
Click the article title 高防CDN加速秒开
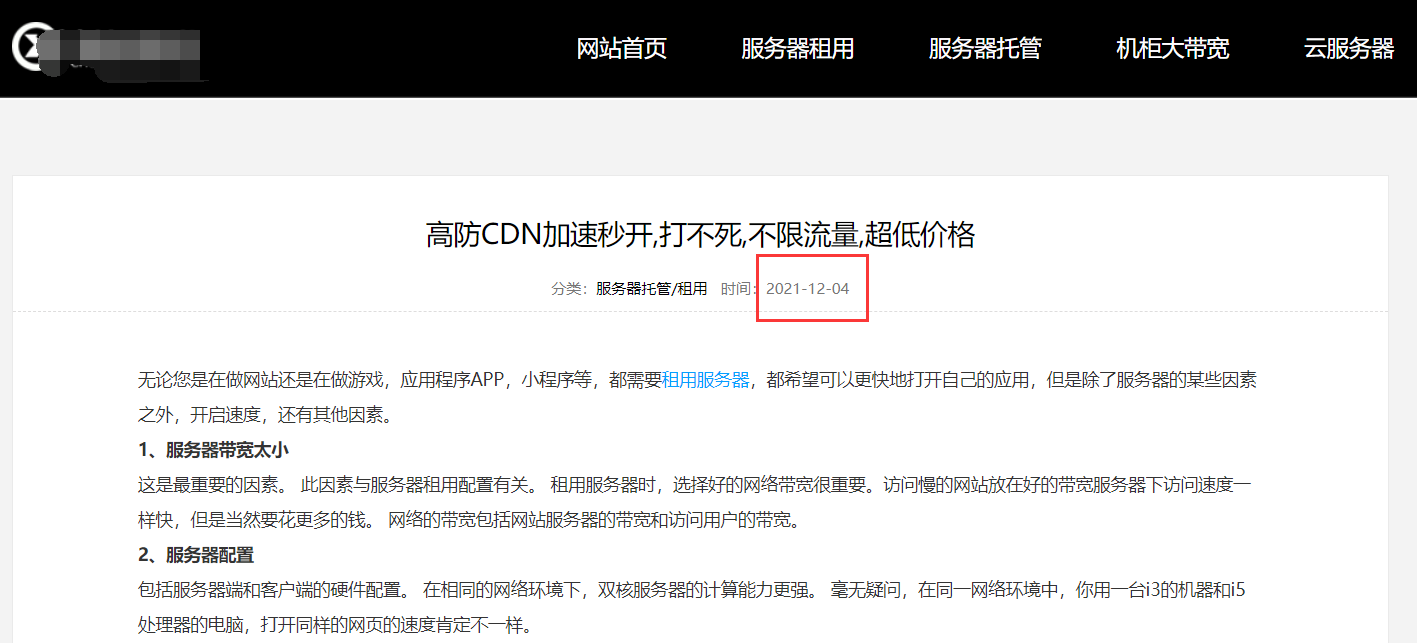(699, 235)
